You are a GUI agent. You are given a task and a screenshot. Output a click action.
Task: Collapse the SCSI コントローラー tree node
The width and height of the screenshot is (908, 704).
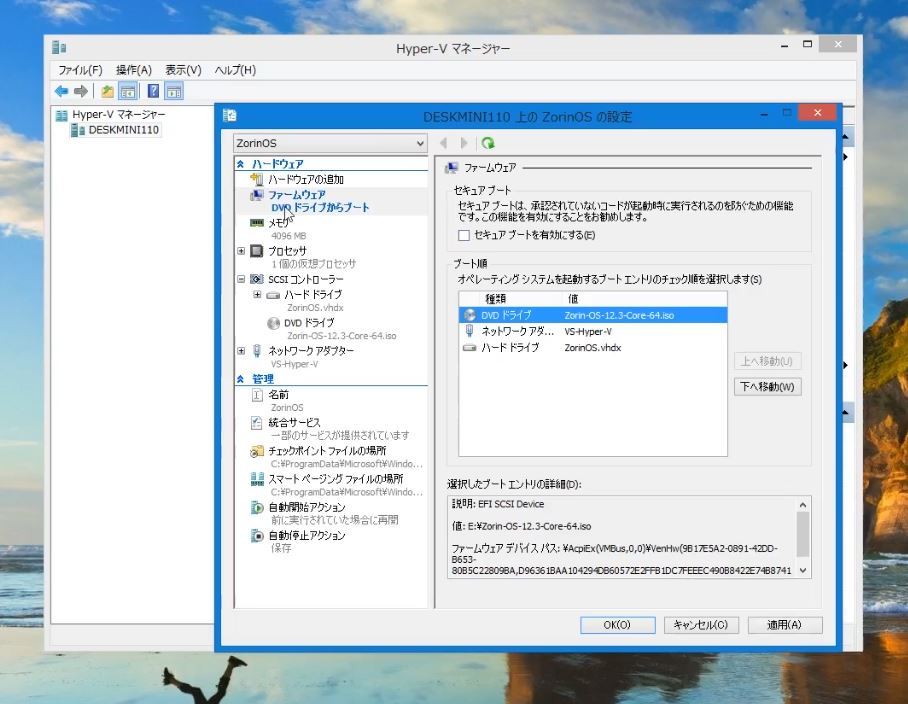pos(241,280)
